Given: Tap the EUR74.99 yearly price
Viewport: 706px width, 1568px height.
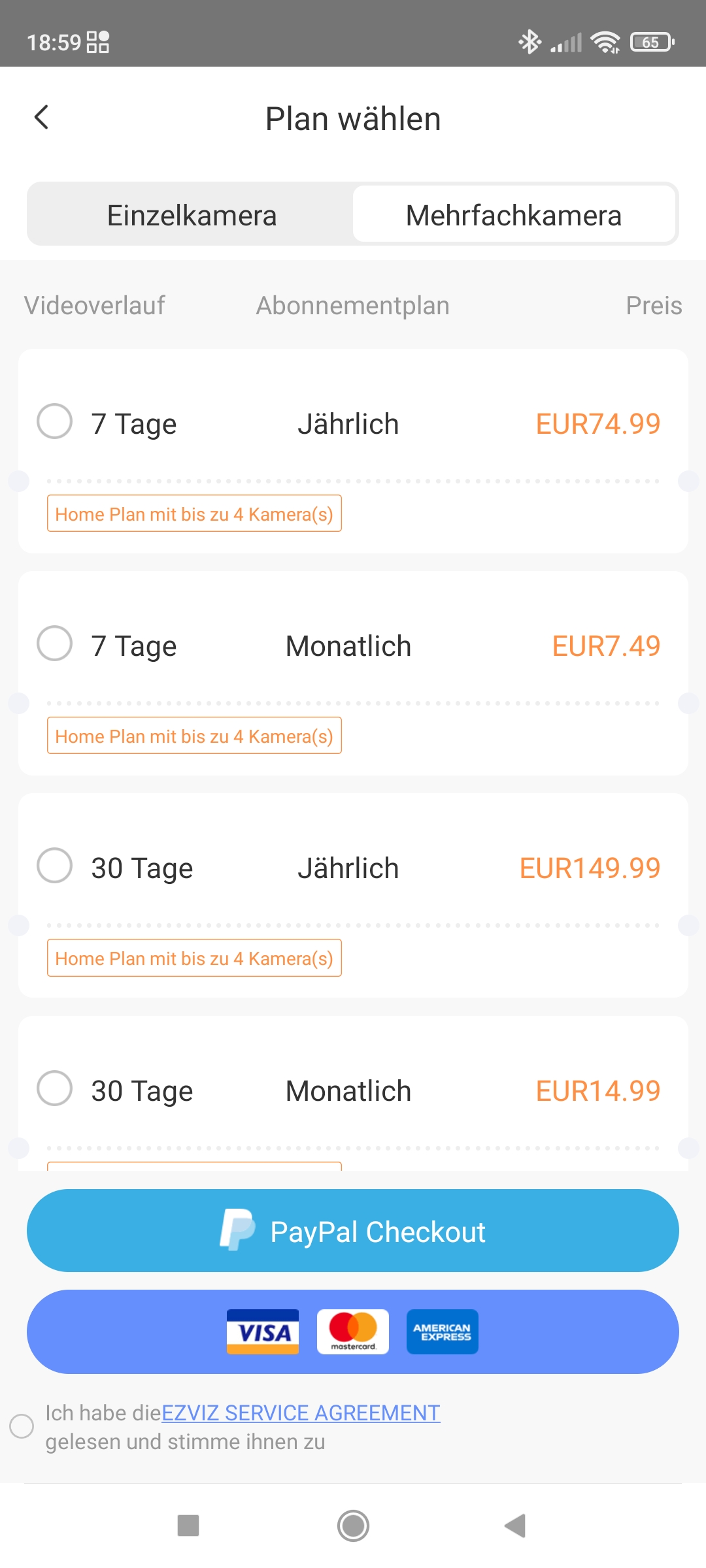Looking at the screenshot, I should click(x=597, y=424).
